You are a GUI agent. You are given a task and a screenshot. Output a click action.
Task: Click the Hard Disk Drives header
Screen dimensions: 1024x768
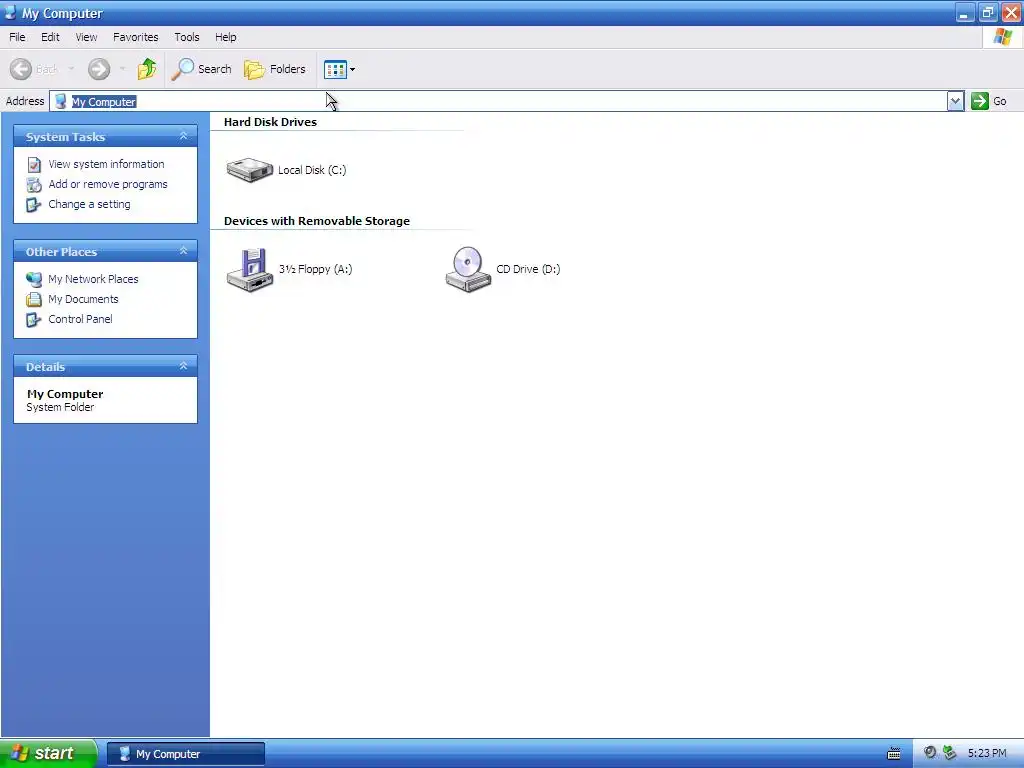(x=270, y=122)
